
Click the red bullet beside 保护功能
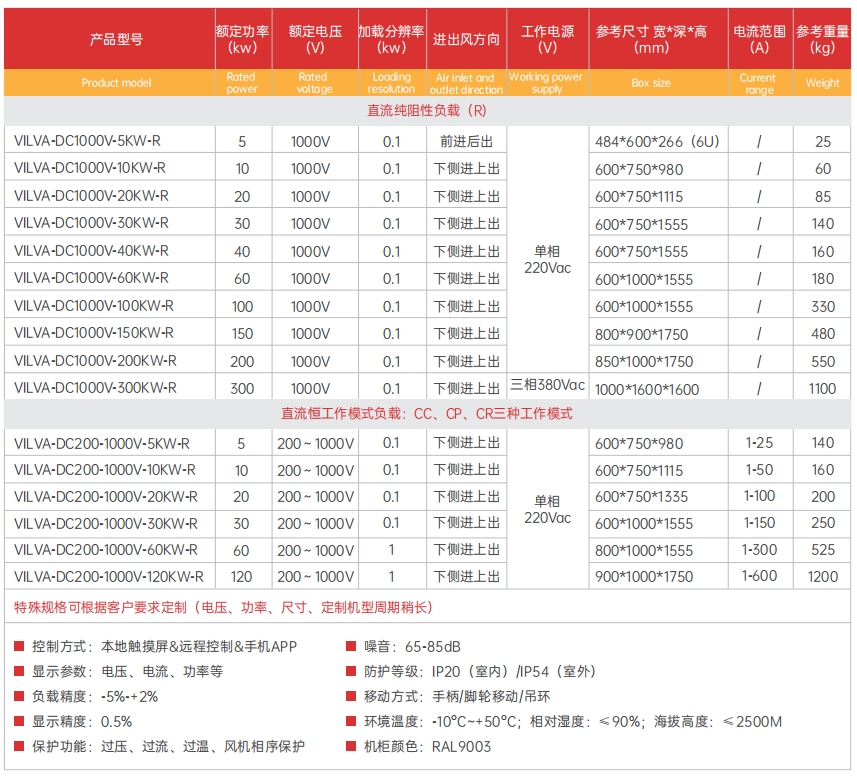[x=19, y=747]
